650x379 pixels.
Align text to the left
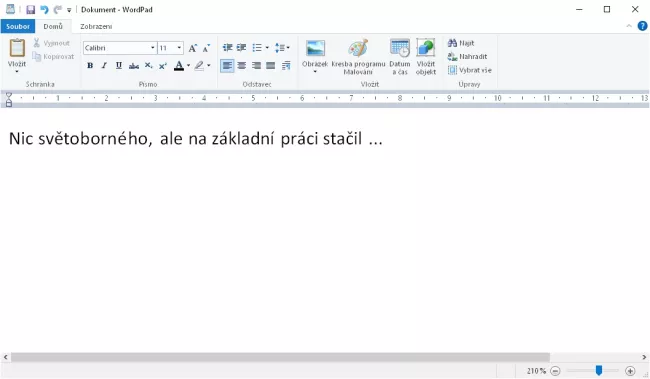pos(227,66)
